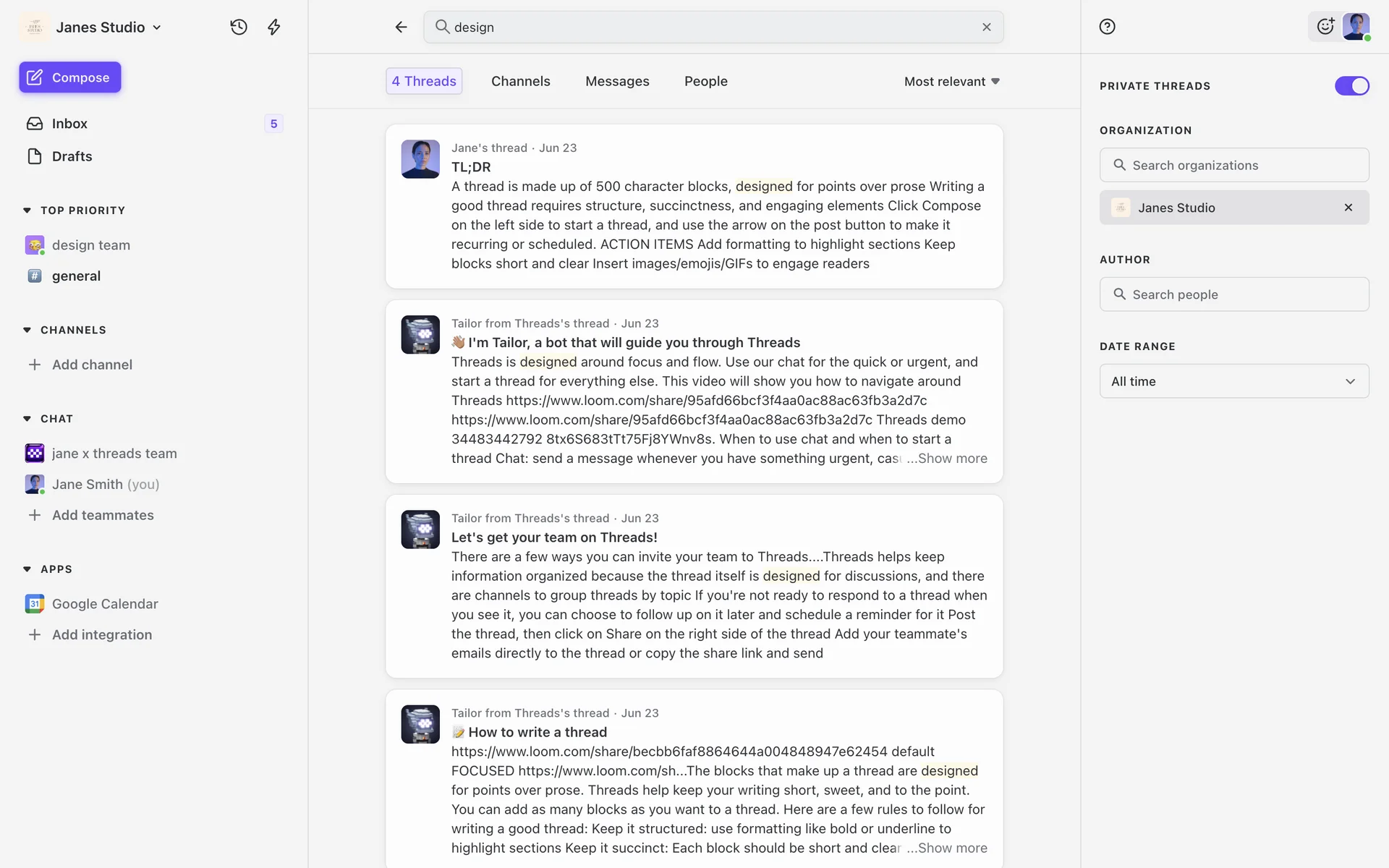1389x868 pixels.
Task: Click the set status emoji icon
Action: [x=1325, y=27]
